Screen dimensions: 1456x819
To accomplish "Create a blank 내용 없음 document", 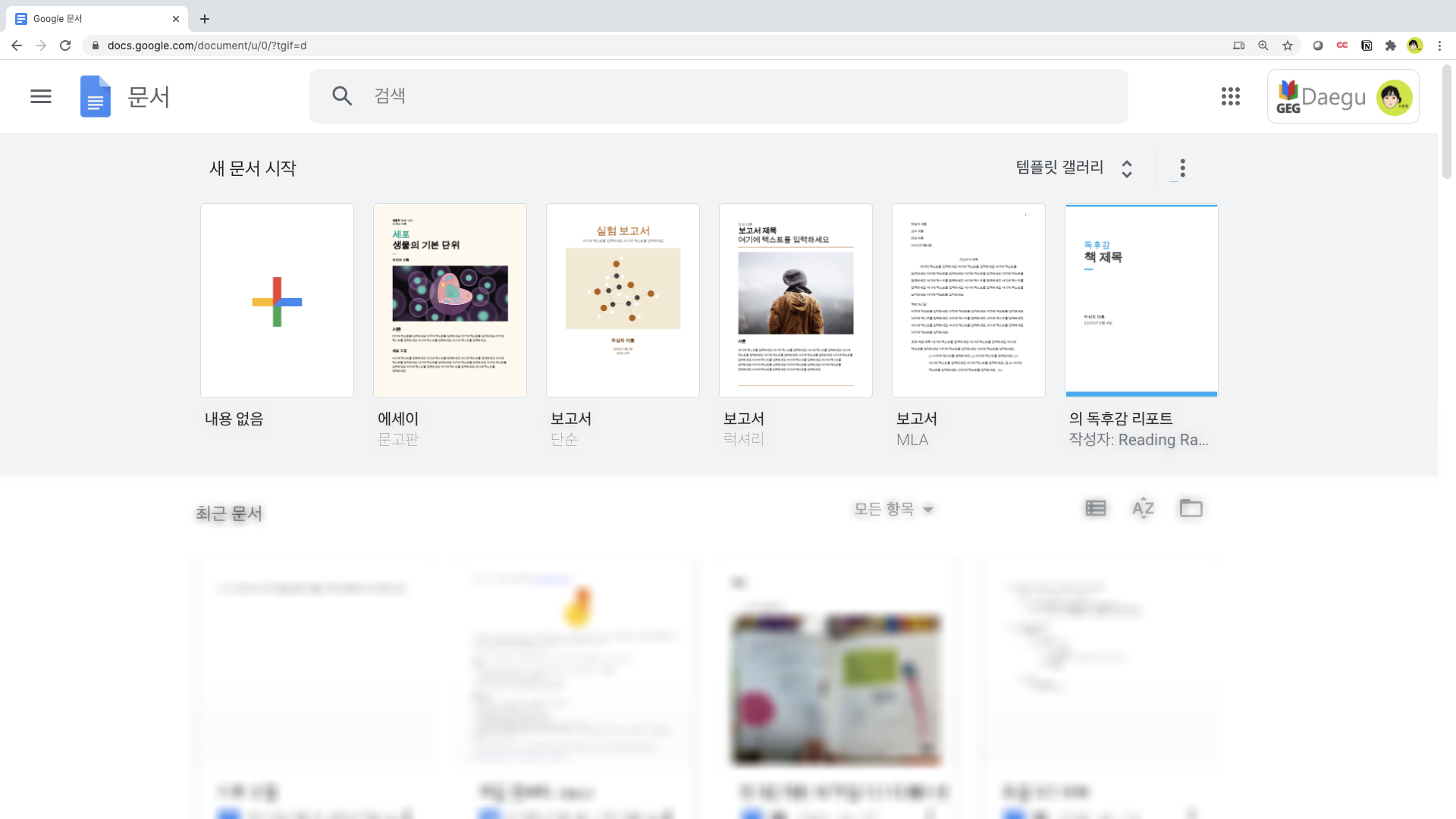I will [x=277, y=301].
